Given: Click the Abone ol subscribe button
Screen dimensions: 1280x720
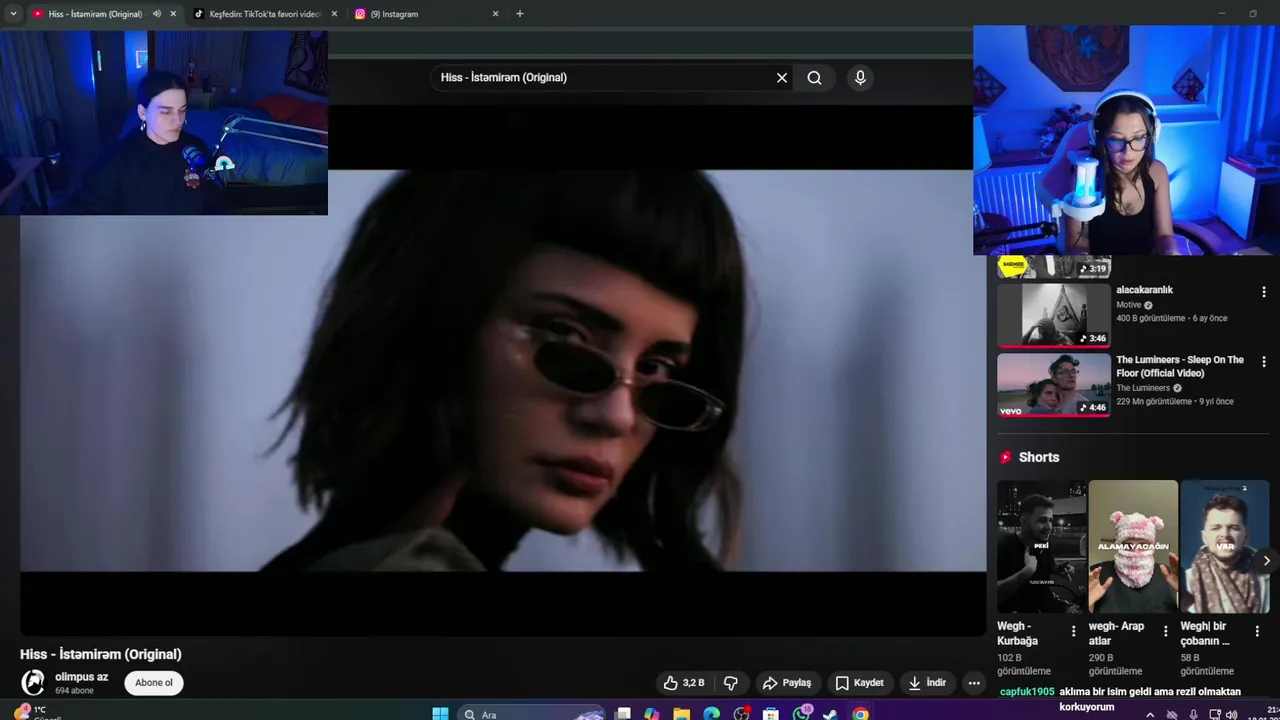Looking at the screenshot, I should (x=154, y=683).
